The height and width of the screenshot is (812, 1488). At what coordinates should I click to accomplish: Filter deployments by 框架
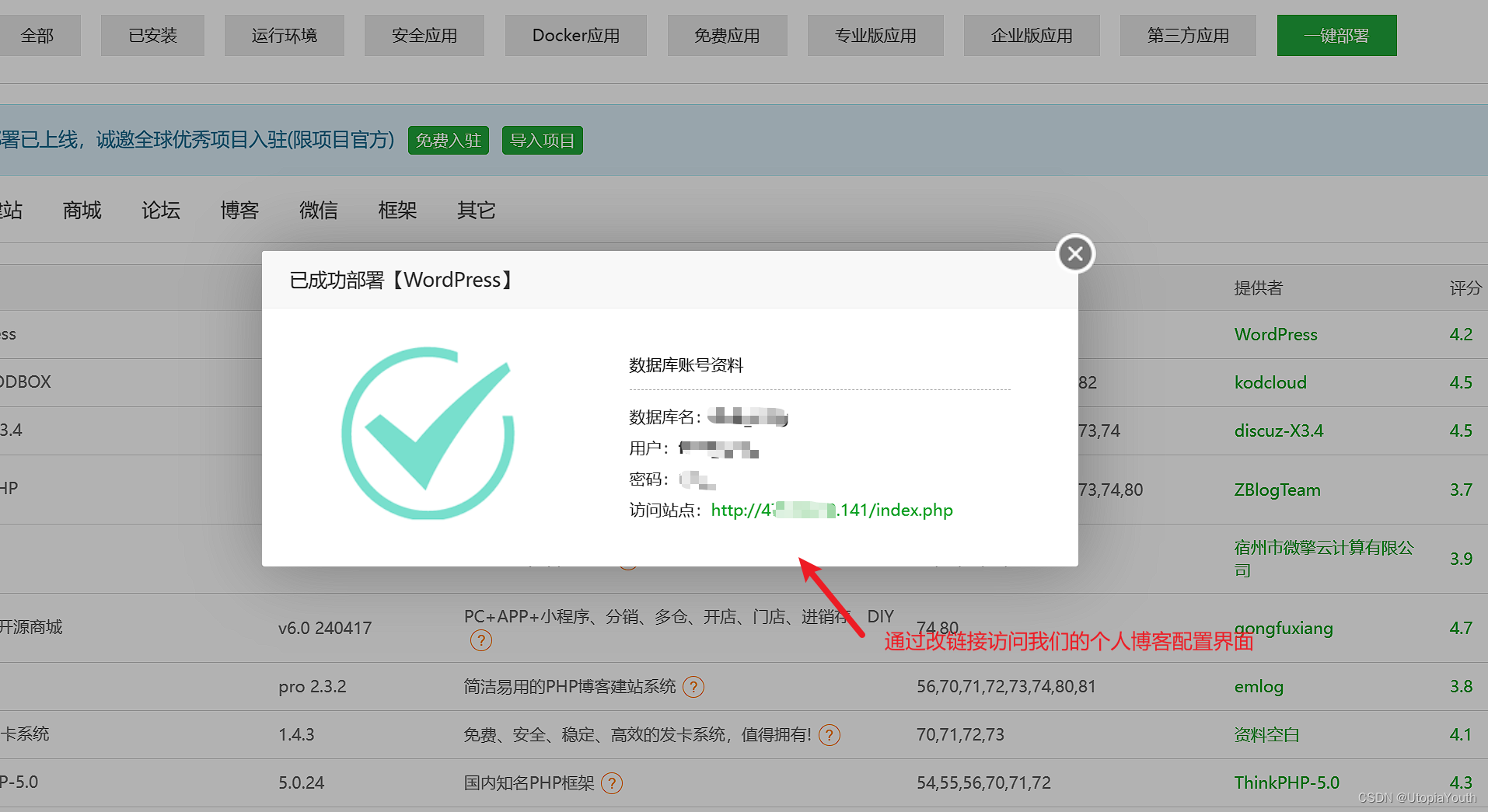pyautogui.click(x=397, y=210)
